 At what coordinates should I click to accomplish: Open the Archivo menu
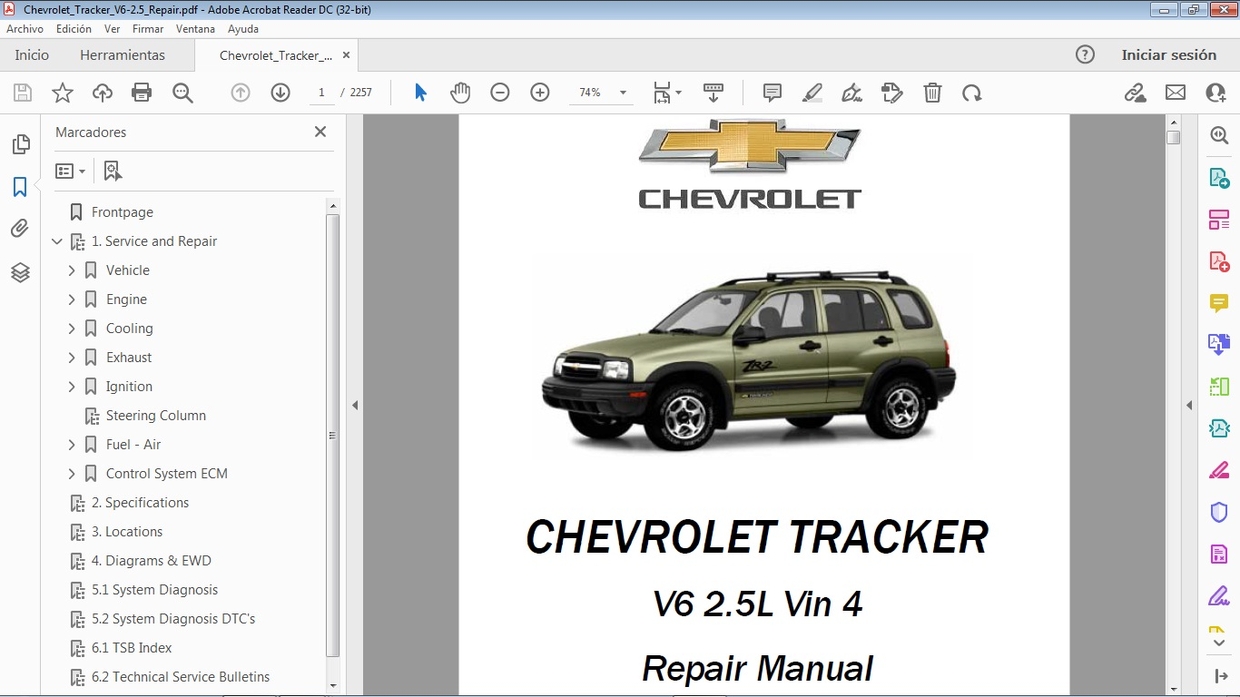coord(25,29)
